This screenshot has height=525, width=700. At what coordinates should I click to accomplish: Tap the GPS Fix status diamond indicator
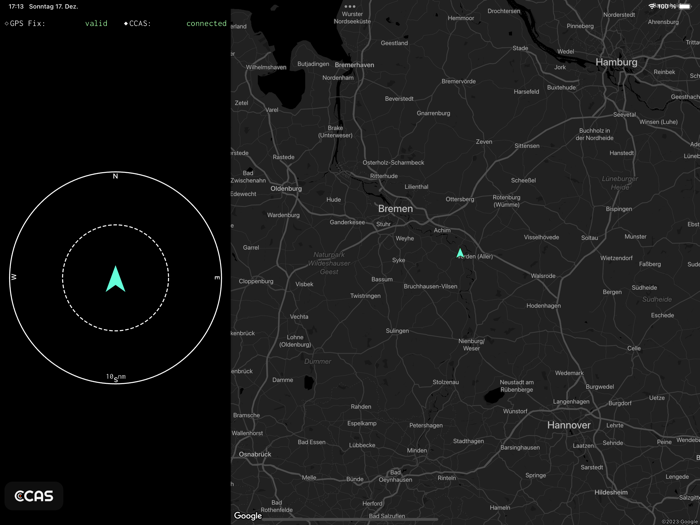tap(6, 23)
